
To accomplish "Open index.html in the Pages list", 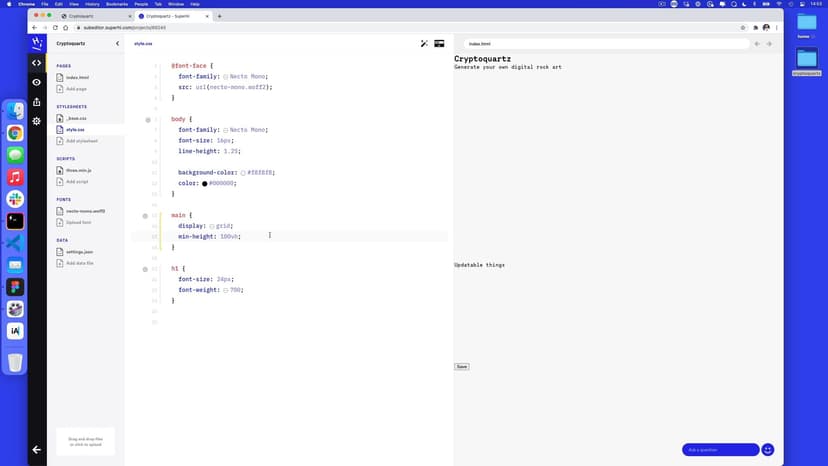I will coord(78,77).
